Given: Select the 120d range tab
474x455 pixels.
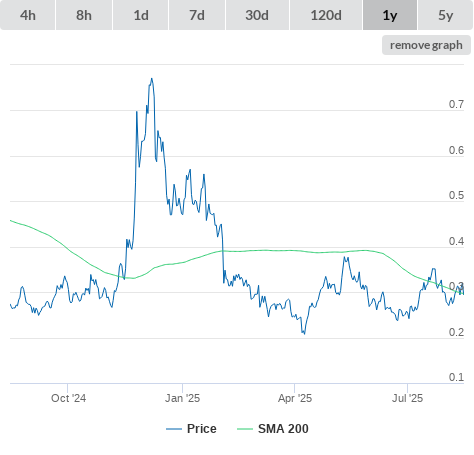Looking at the screenshot, I should coord(326,15).
